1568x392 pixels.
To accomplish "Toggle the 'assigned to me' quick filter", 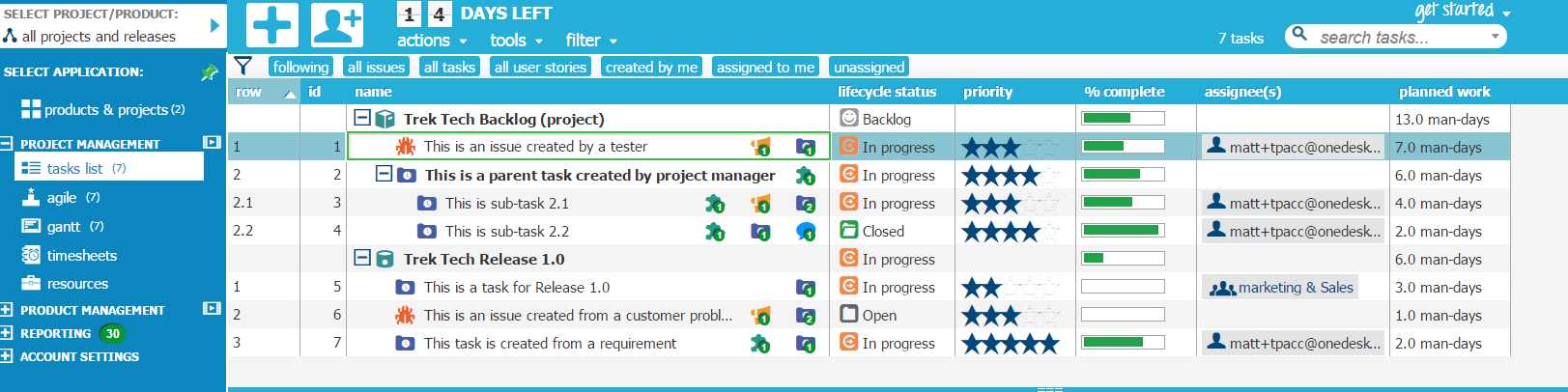I will coord(765,67).
